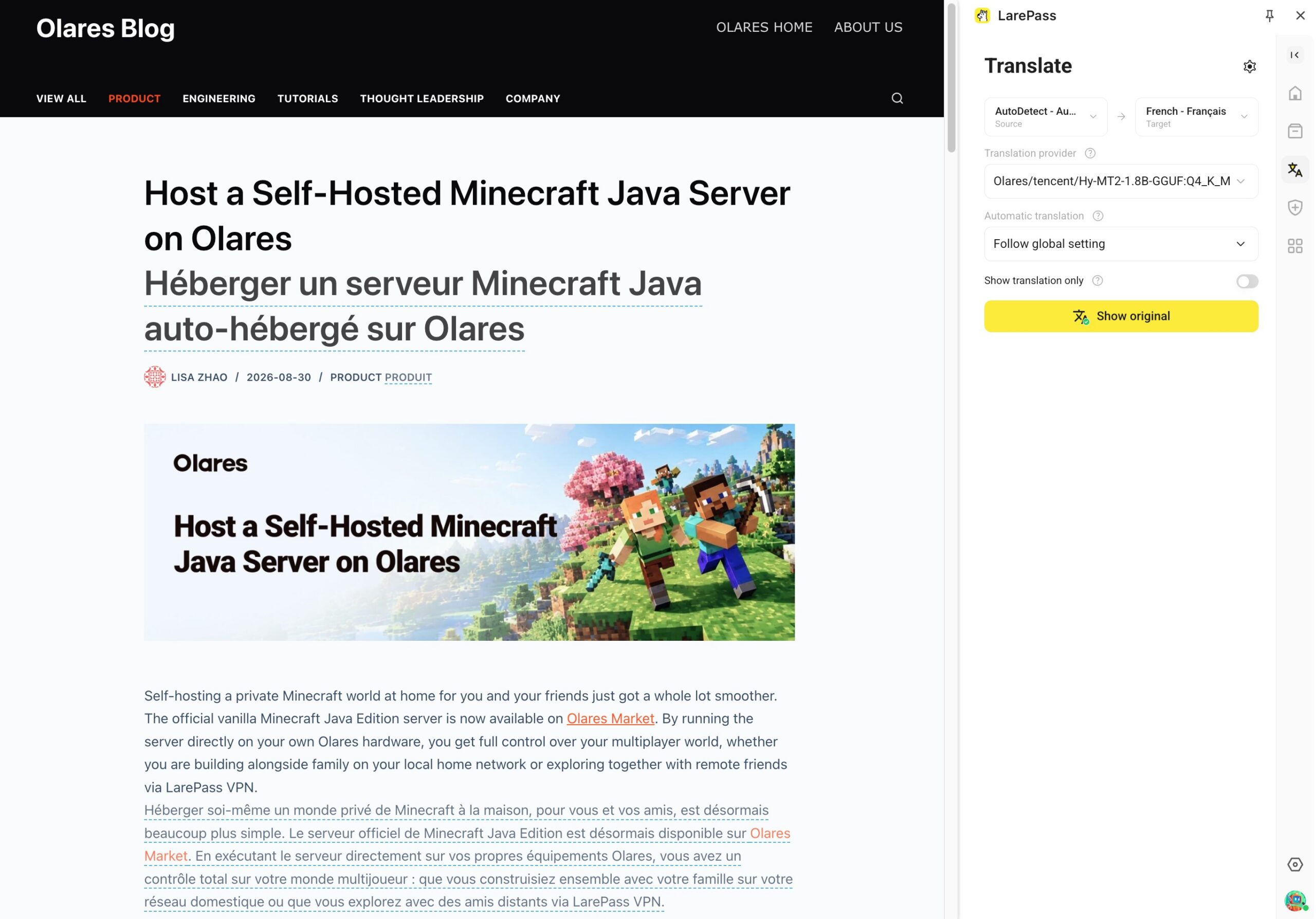Select TUTORIALS category tab
The image size is (1316, 919).
[x=308, y=99]
